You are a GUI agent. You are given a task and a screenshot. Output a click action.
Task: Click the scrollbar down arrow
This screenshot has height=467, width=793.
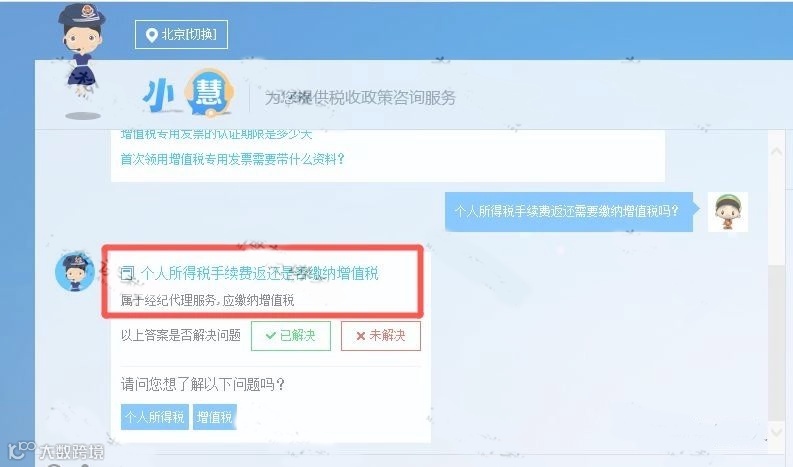776,432
